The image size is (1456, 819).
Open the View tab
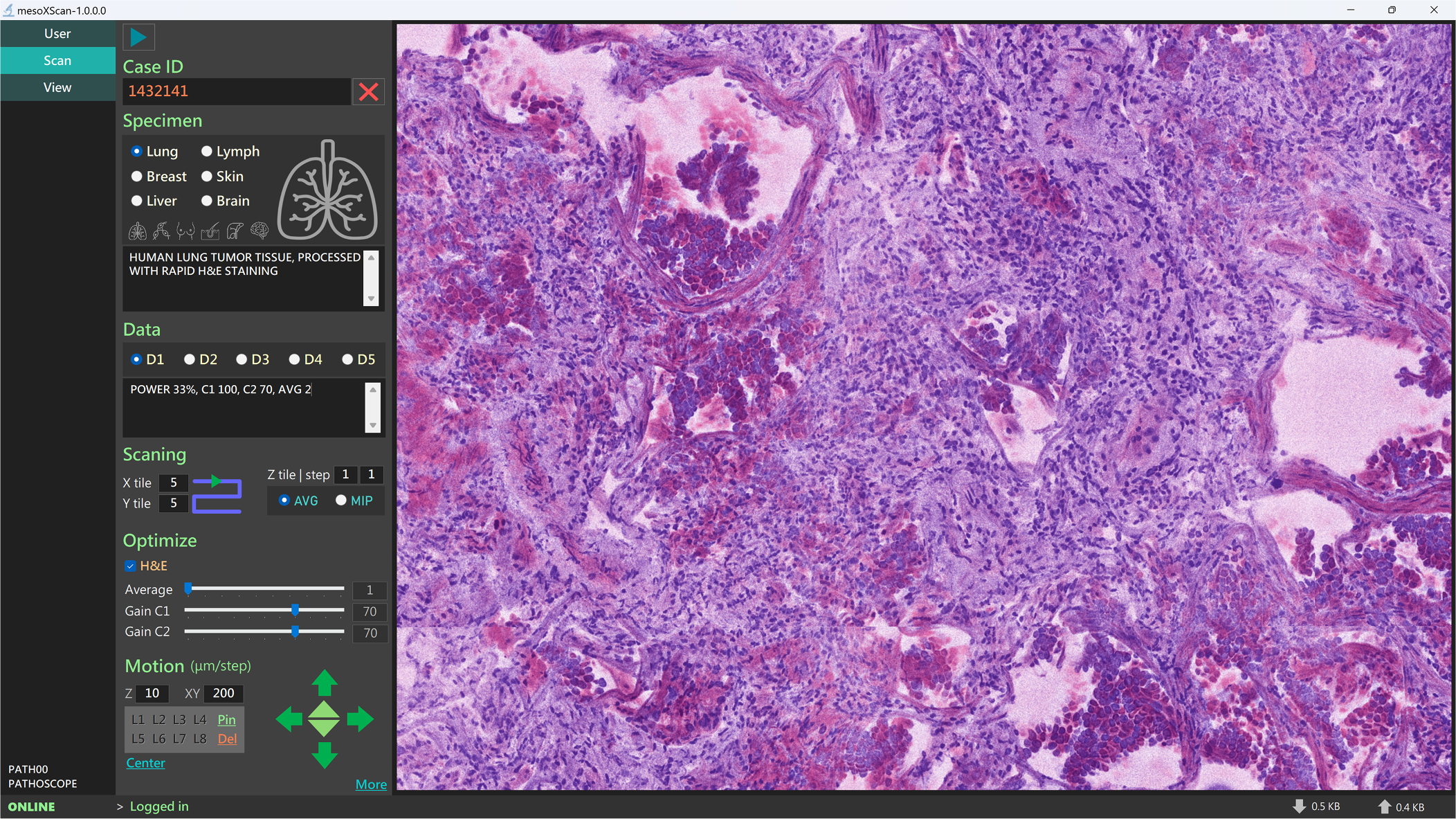[57, 87]
